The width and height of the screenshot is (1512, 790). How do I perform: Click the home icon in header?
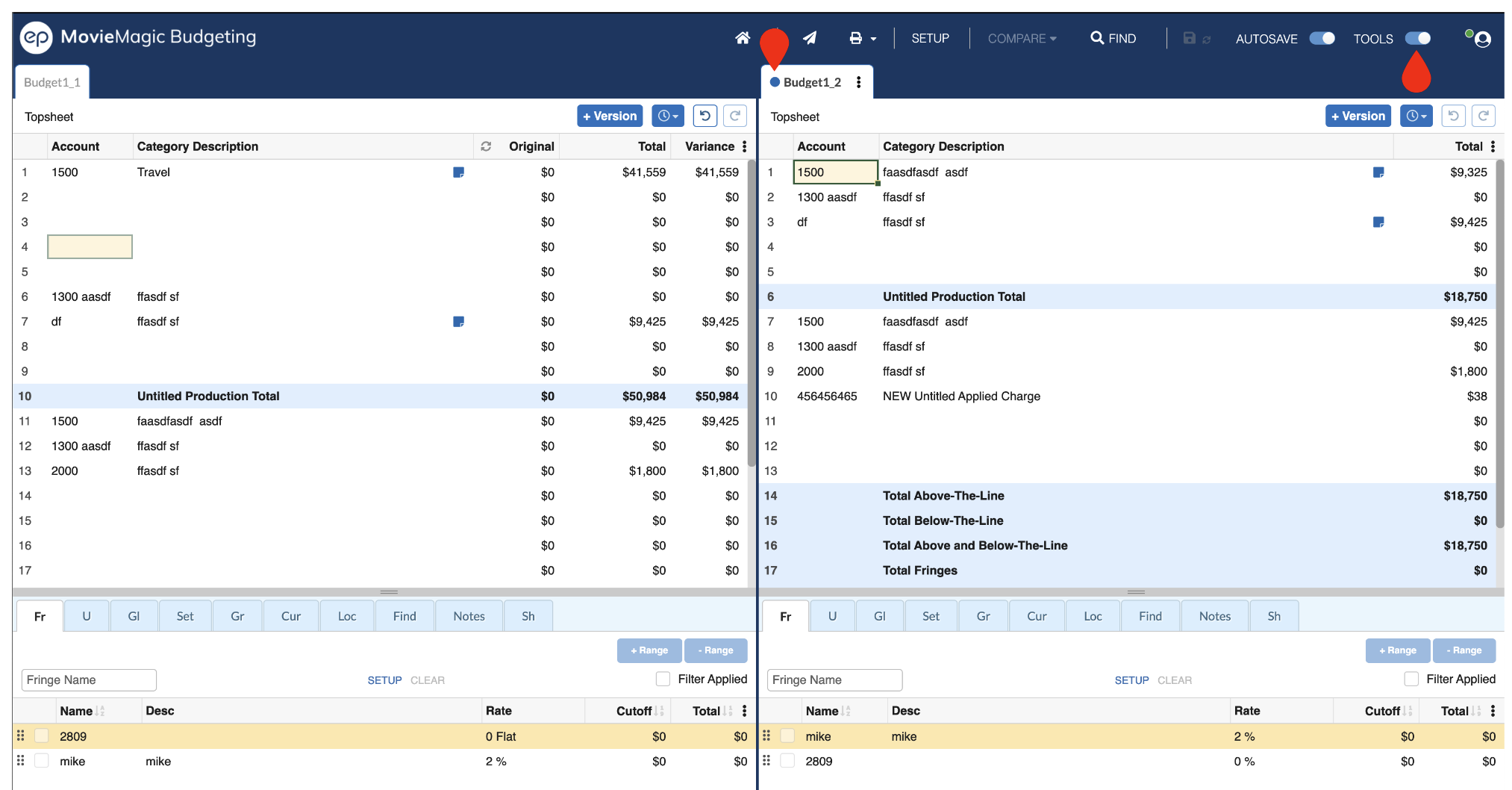742,38
